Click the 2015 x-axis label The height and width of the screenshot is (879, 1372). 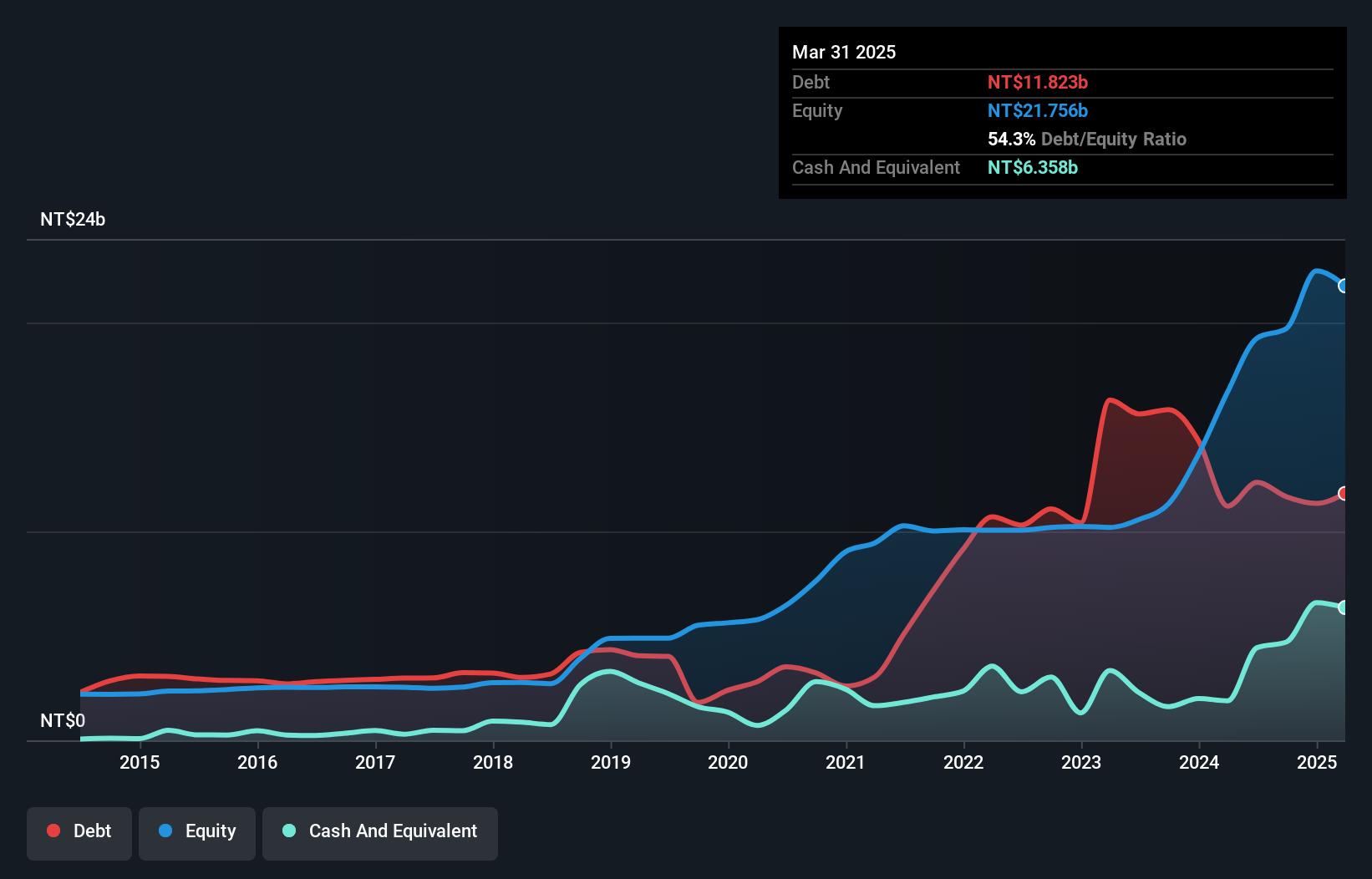(x=140, y=762)
